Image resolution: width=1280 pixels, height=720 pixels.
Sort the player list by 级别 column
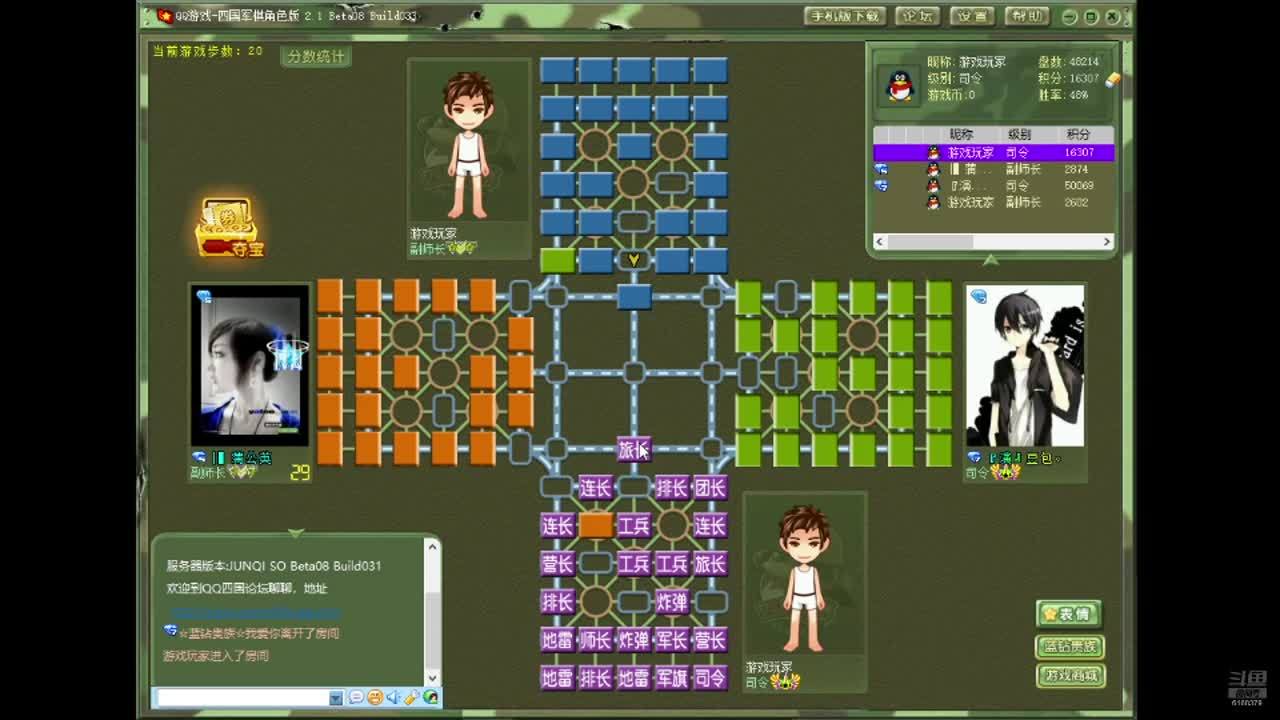point(1019,134)
